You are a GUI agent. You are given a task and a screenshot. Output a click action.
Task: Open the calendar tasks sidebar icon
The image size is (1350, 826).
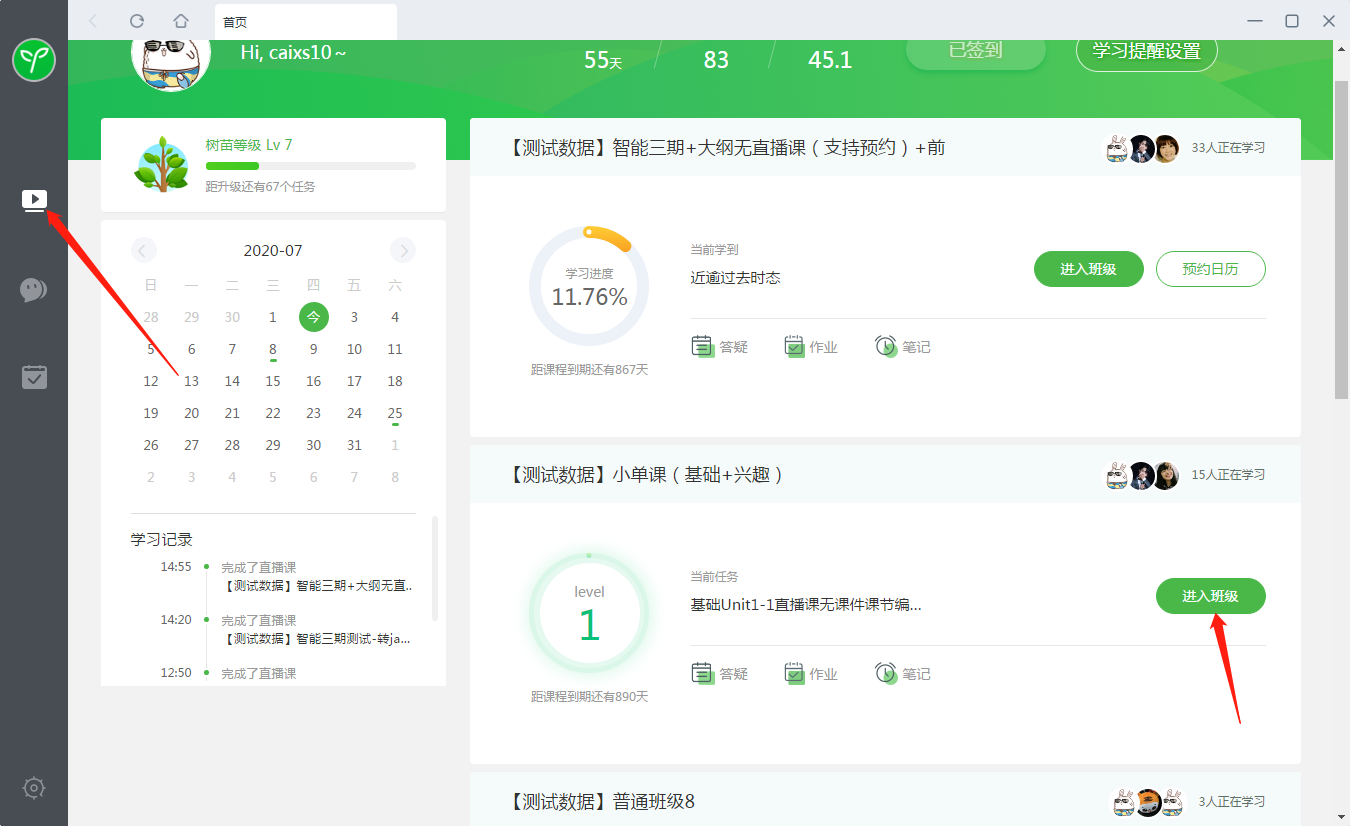(x=34, y=377)
